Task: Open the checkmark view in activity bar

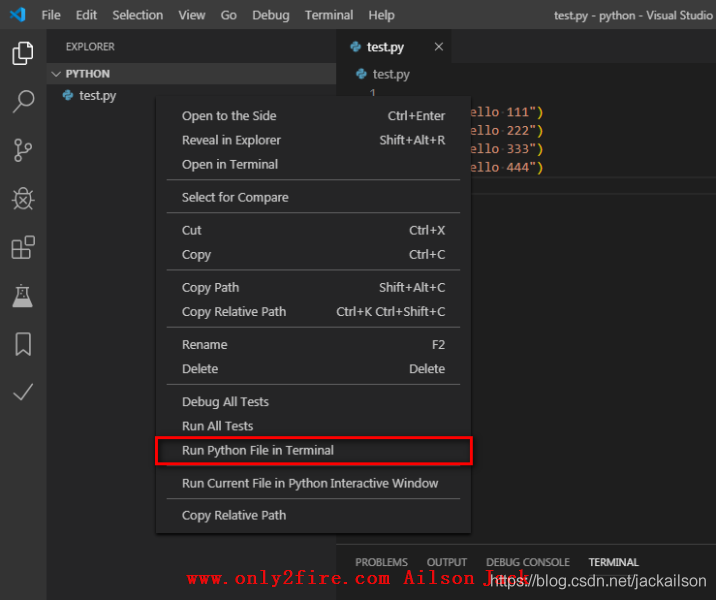Action: (23, 392)
